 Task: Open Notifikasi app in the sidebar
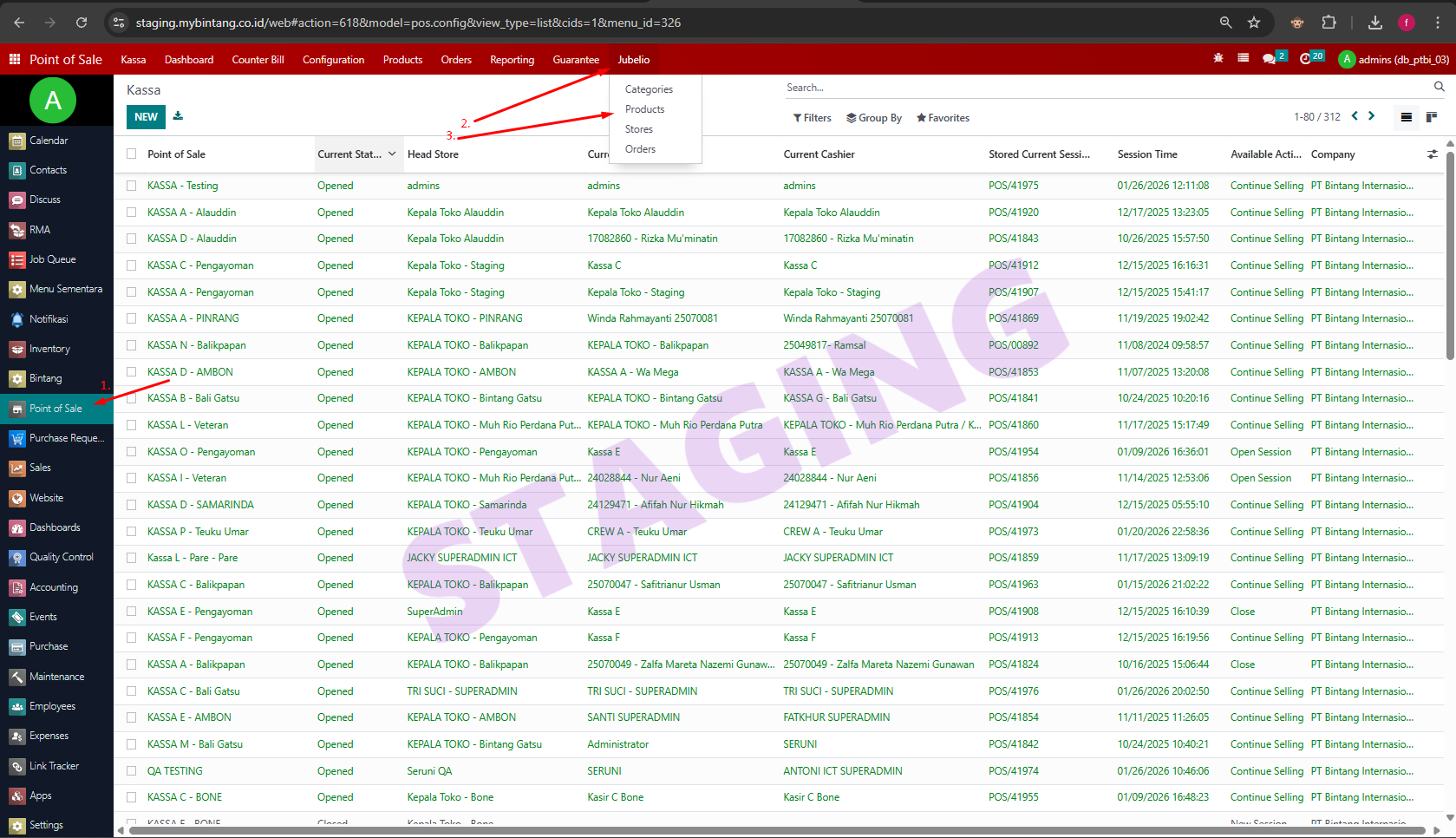pyautogui.click(x=56, y=319)
